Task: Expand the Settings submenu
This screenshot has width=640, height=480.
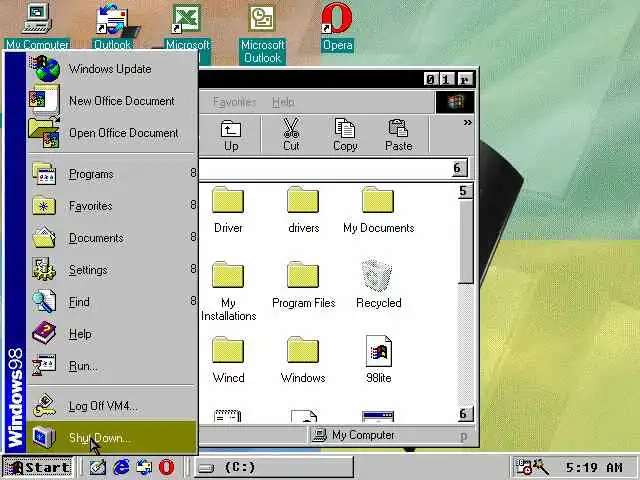Action: point(111,270)
